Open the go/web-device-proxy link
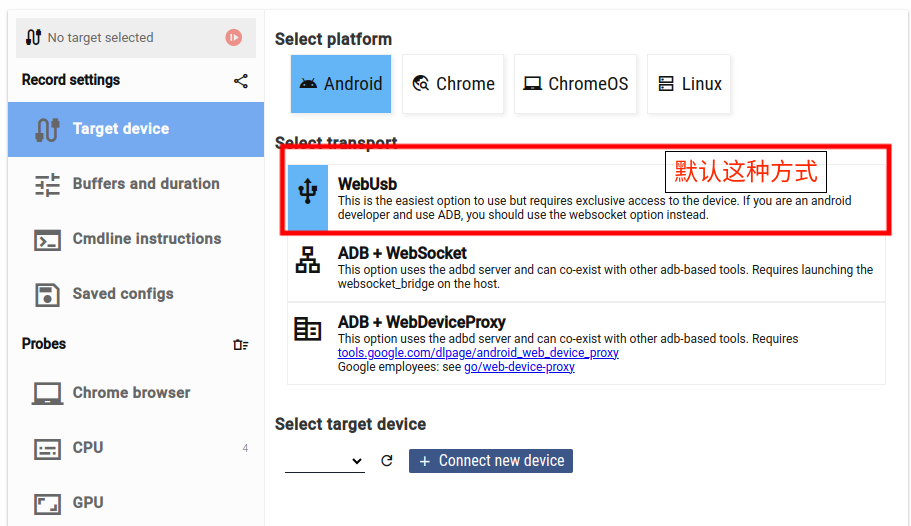Screen dimensions: 911x526 click(x=519, y=367)
